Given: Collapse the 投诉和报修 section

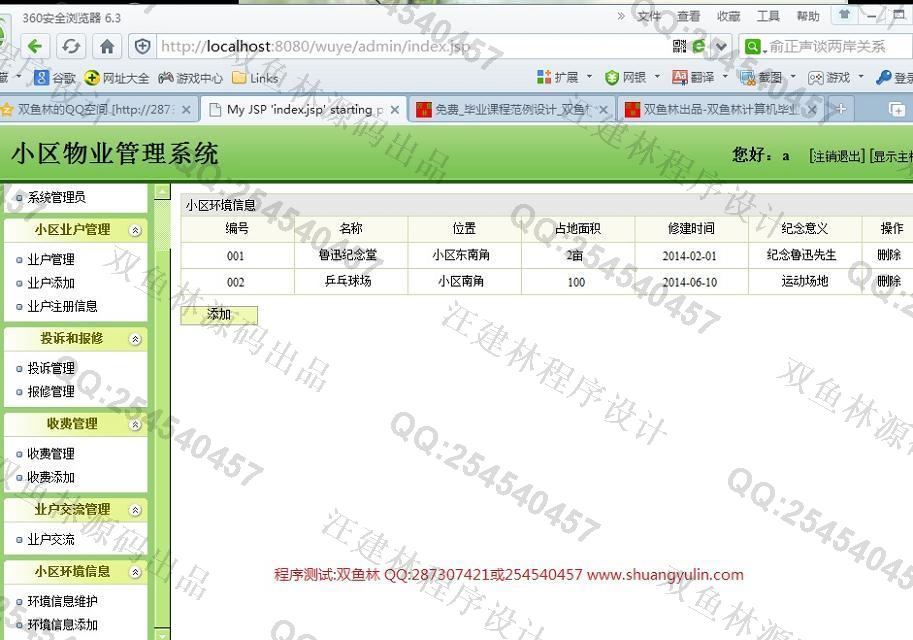Looking at the screenshot, I should tap(135, 340).
